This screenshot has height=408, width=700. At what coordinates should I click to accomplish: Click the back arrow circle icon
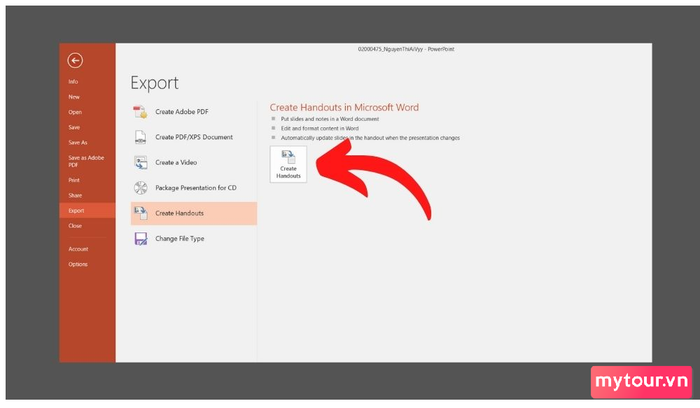(x=75, y=60)
